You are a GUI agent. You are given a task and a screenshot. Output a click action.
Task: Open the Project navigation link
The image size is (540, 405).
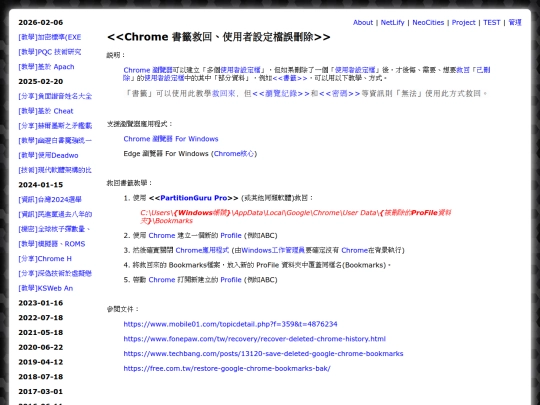463,22
